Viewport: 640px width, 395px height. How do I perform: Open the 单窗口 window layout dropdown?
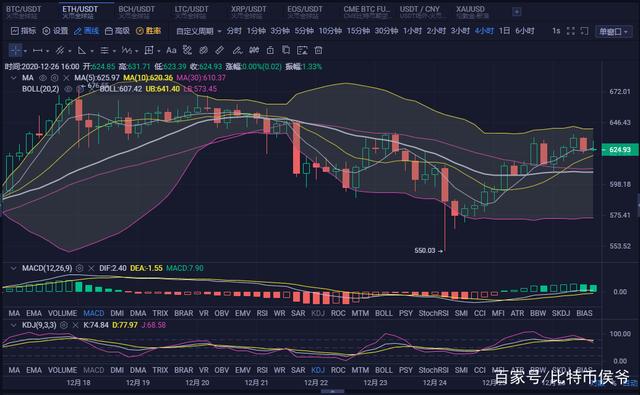613,31
